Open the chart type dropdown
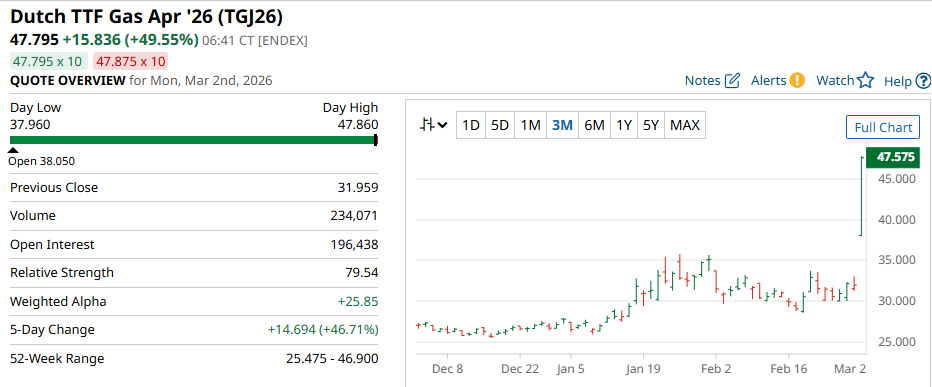Image resolution: width=932 pixels, height=387 pixels. (x=433, y=125)
